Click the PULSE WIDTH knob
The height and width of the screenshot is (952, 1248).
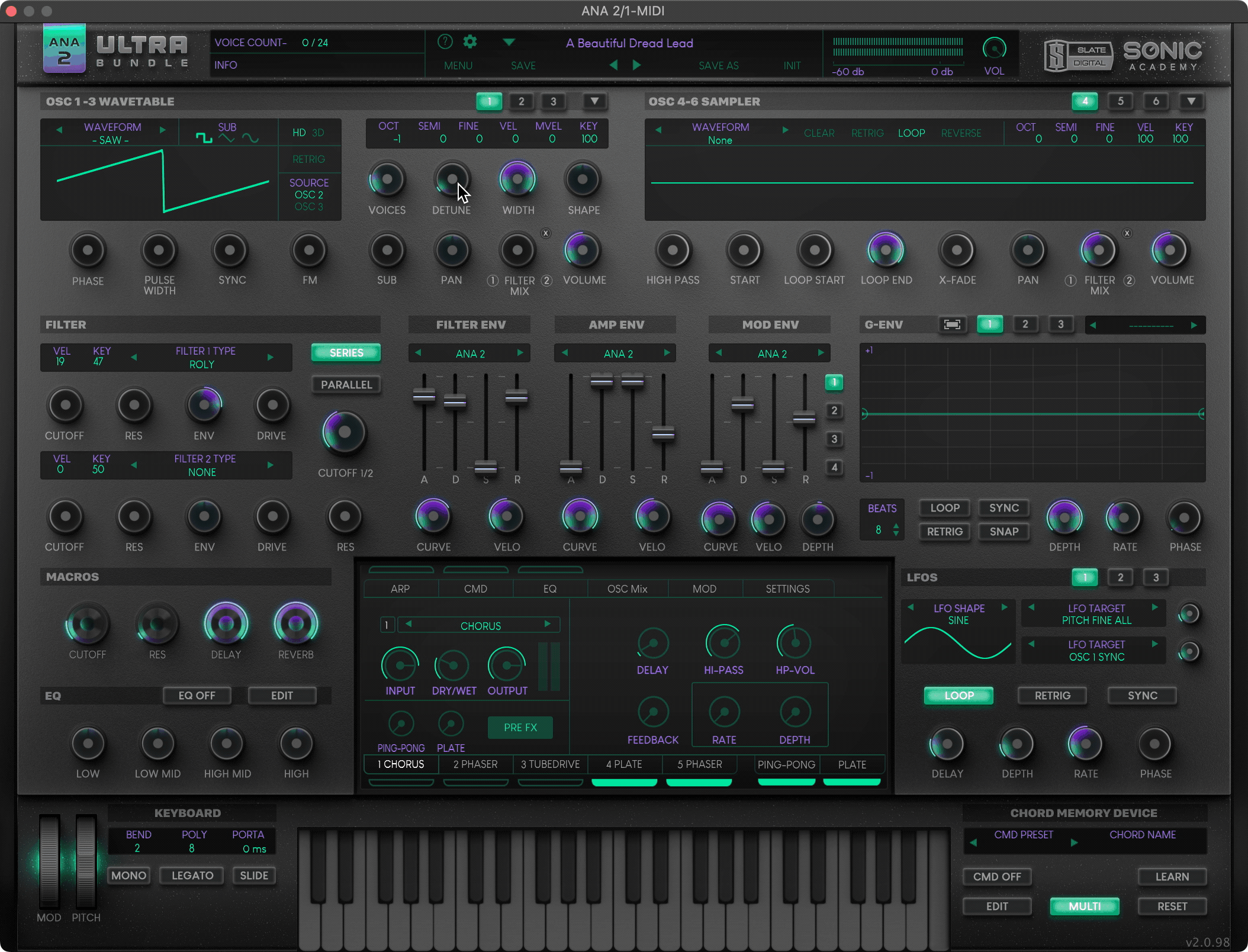pyautogui.click(x=159, y=250)
